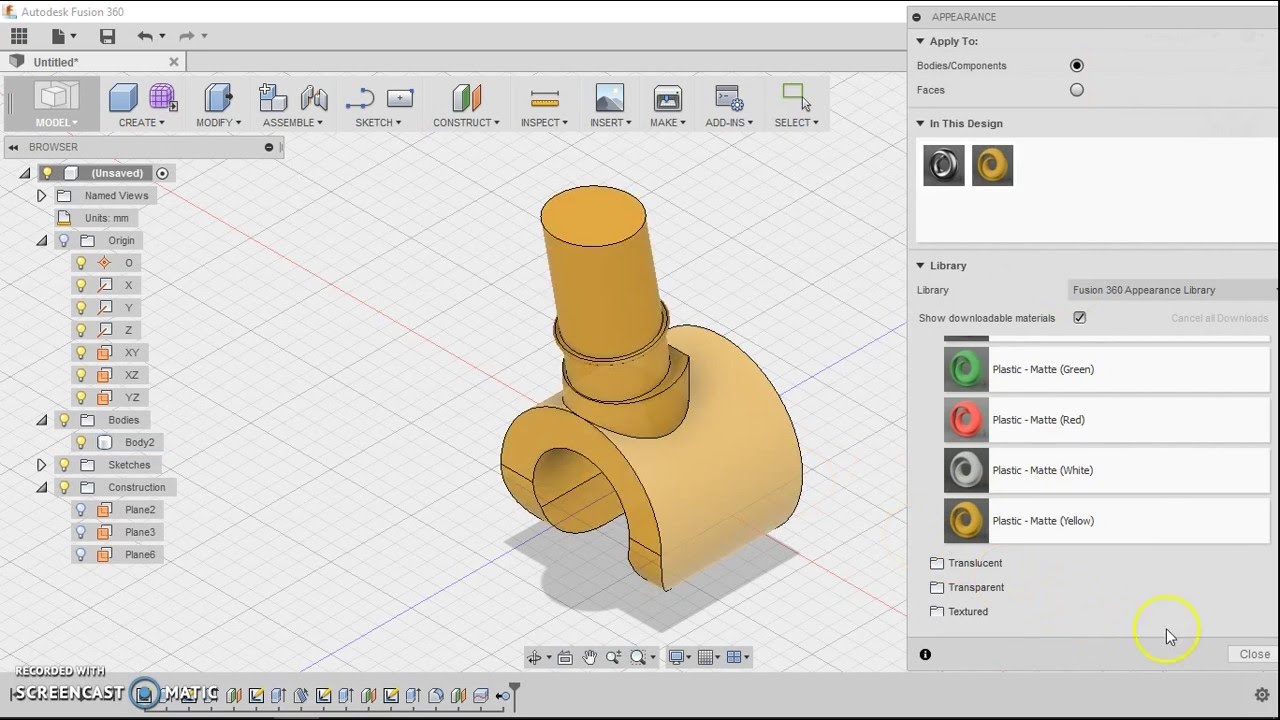Open Grid and Snaps settings icon

point(706,657)
